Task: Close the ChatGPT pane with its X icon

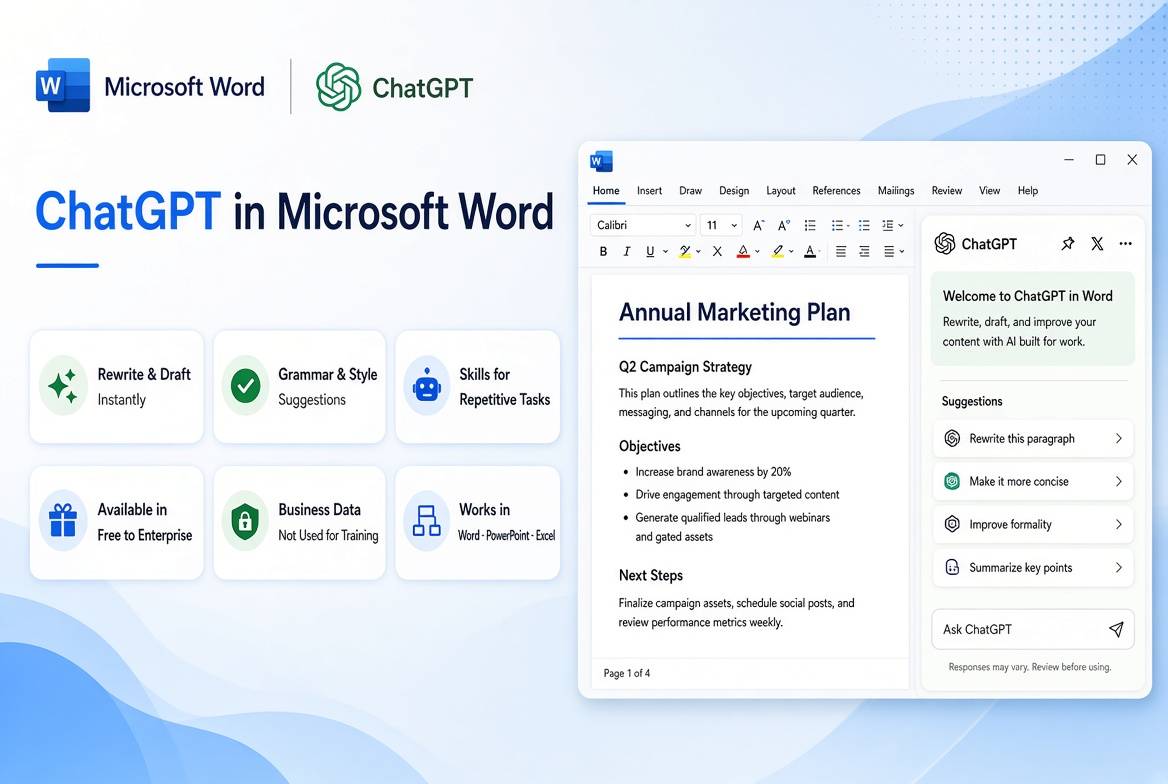Action: pos(1097,244)
